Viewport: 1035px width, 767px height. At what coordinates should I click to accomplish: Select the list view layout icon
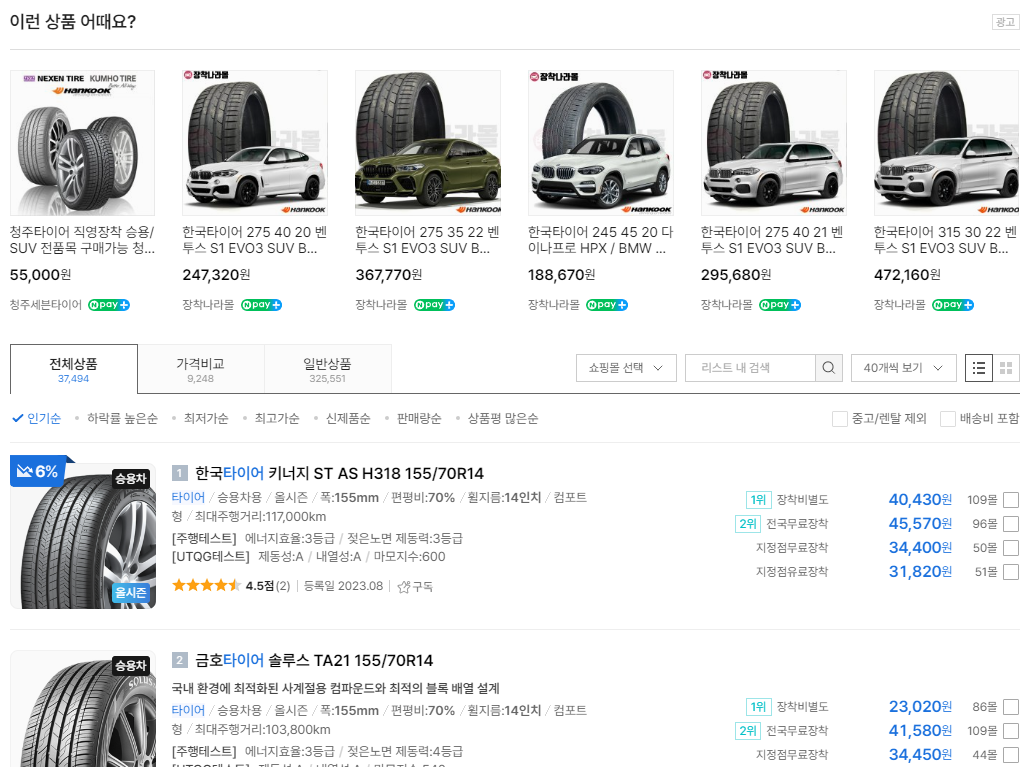click(x=978, y=367)
